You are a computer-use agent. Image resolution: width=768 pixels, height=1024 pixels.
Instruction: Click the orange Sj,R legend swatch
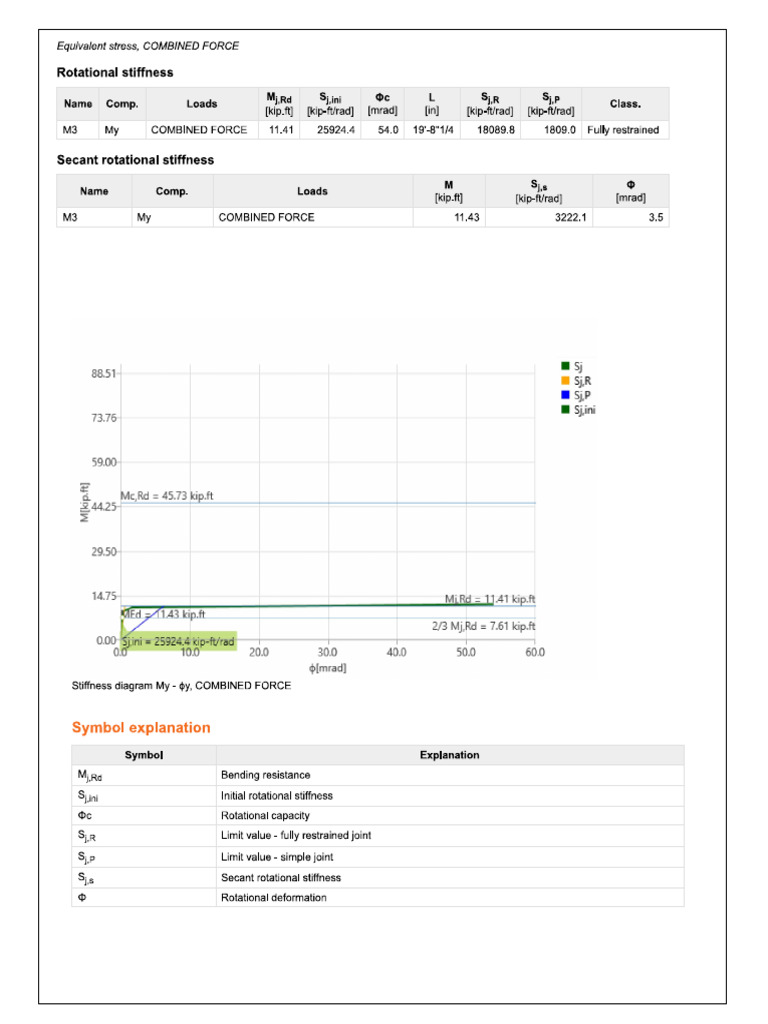[566, 381]
